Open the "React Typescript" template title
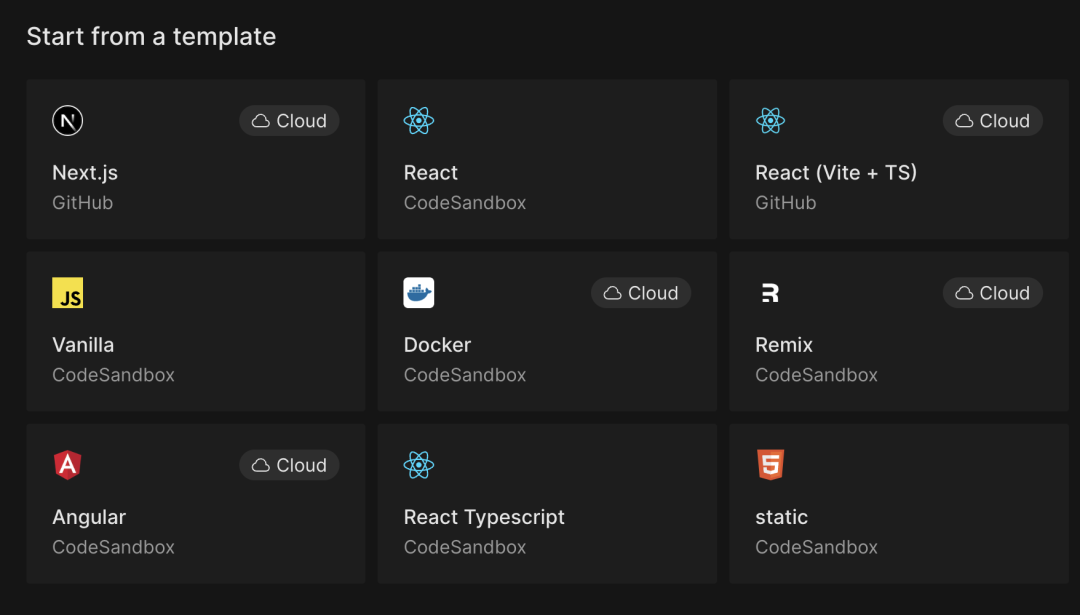This screenshot has width=1080, height=615. point(484,517)
